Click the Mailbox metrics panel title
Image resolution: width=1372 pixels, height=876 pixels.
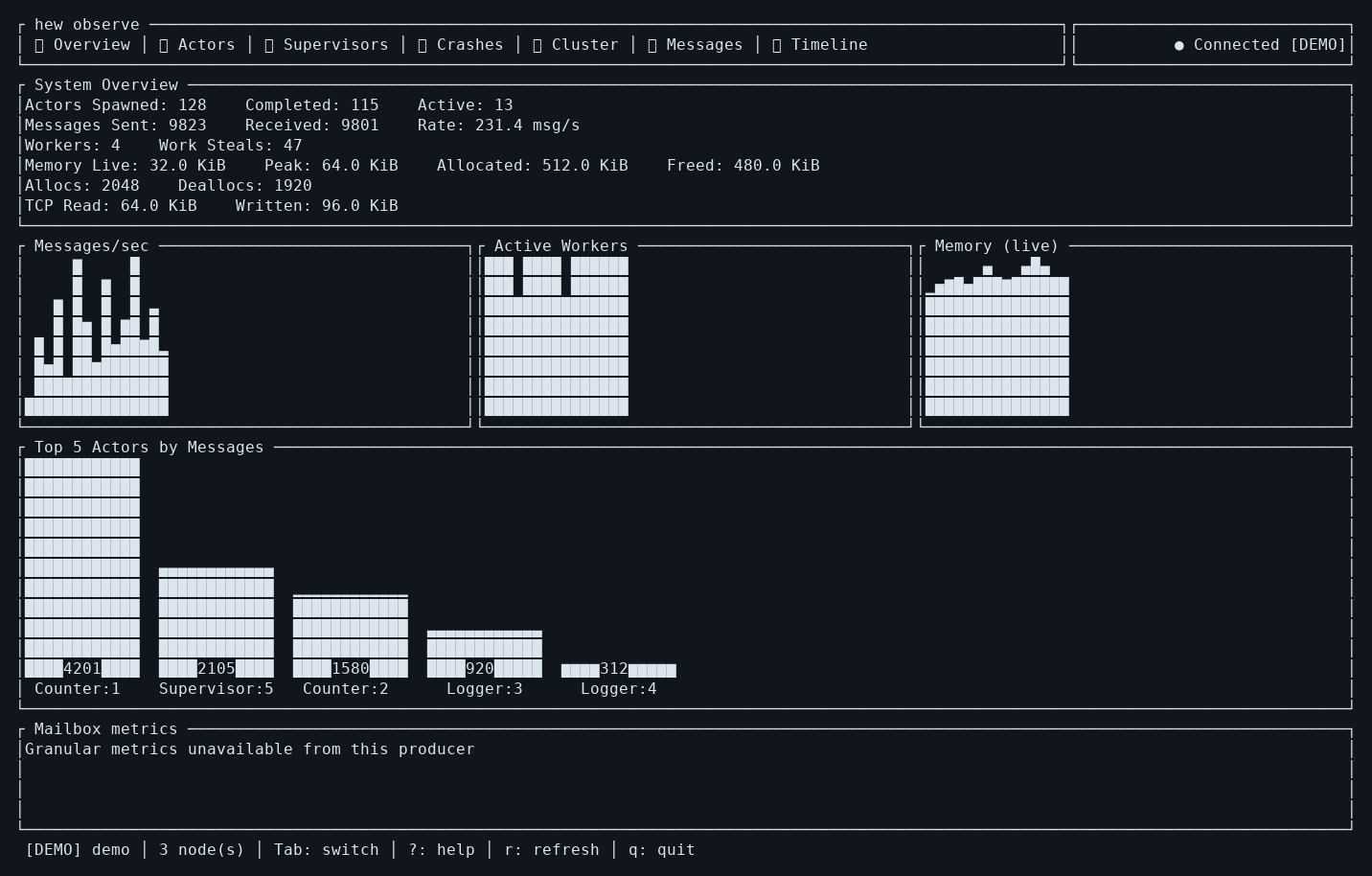click(106, 729)
